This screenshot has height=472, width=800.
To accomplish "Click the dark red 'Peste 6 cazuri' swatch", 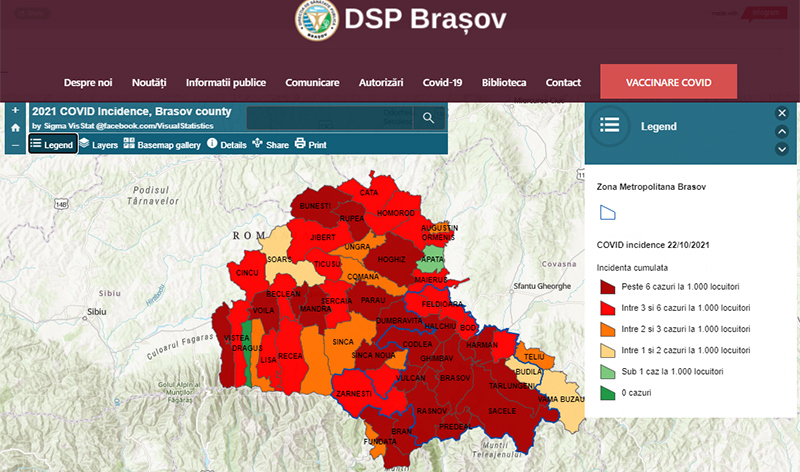I will coord(607,285).
